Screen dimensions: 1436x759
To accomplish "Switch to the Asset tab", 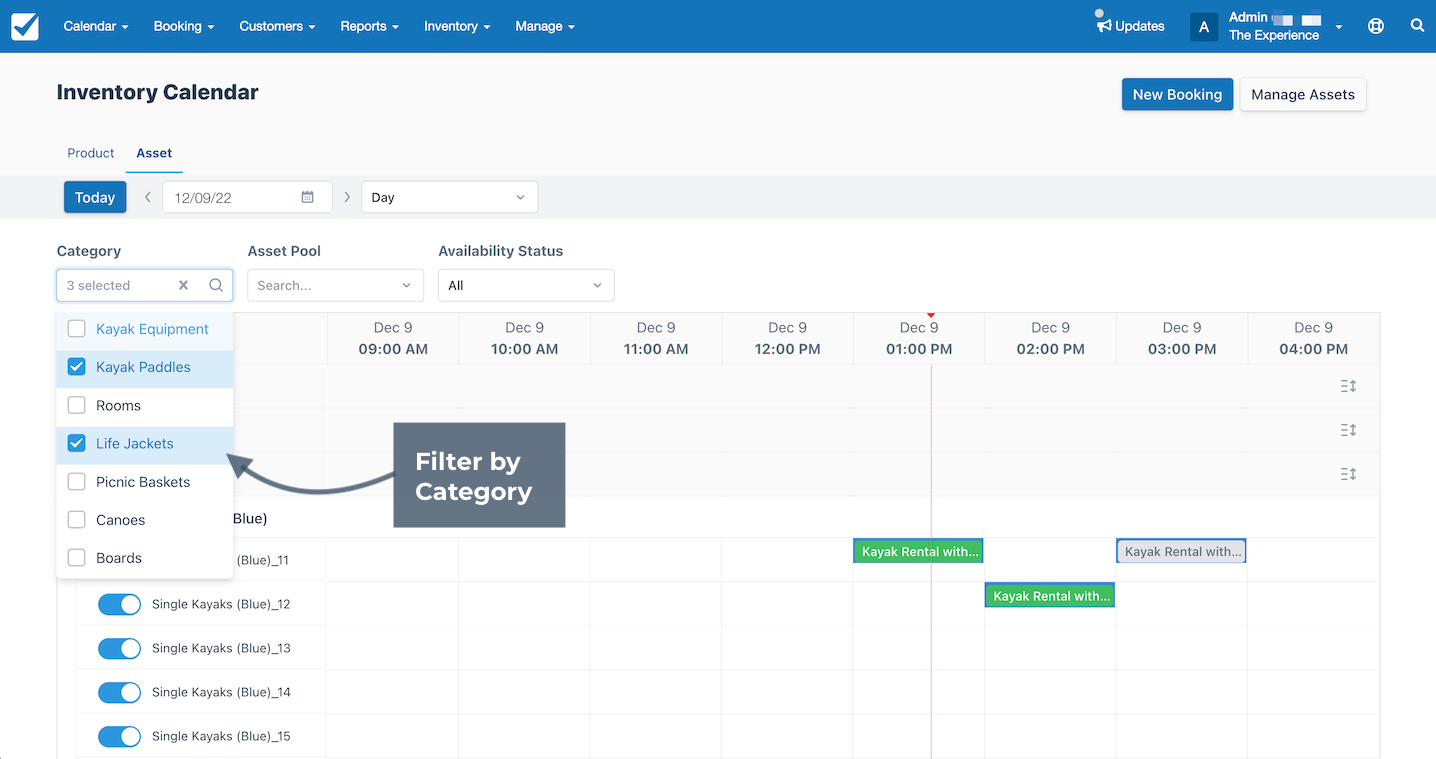I will pyautogui.click(x=154, y=153).
